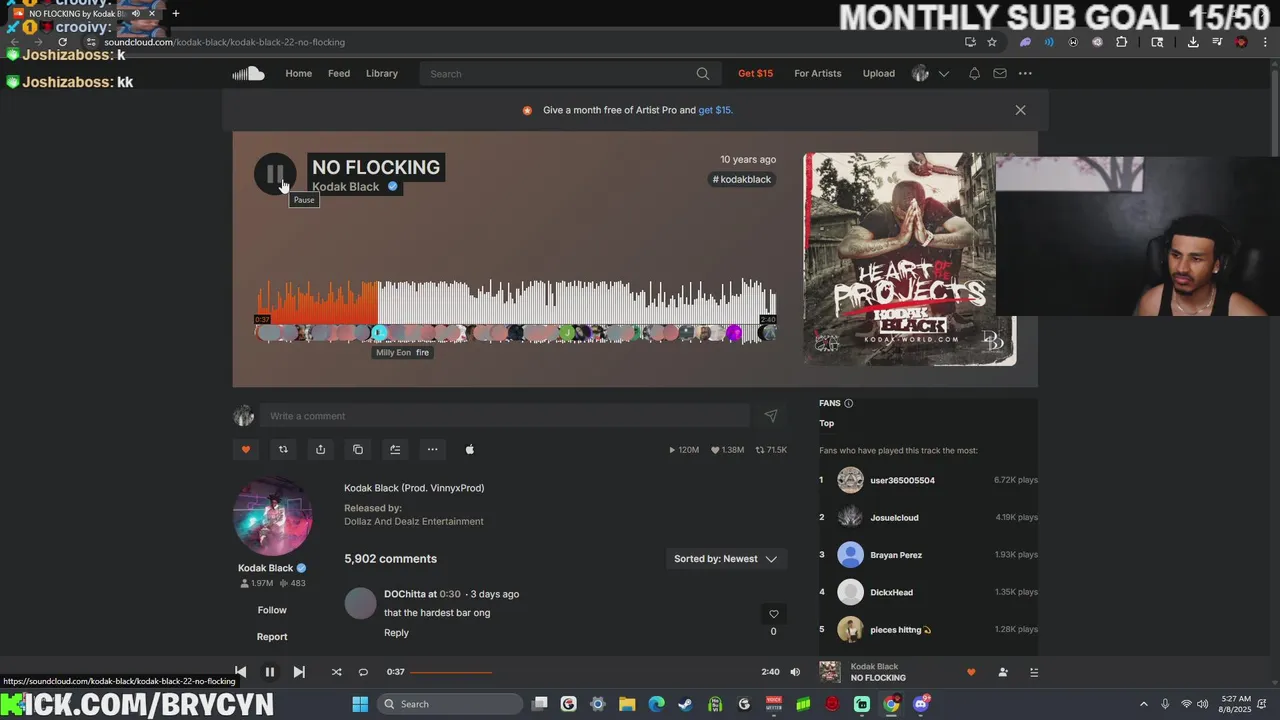
Task: Seek on the bottom progress bar
Action: pyautogui.click(x=583, y=672)
